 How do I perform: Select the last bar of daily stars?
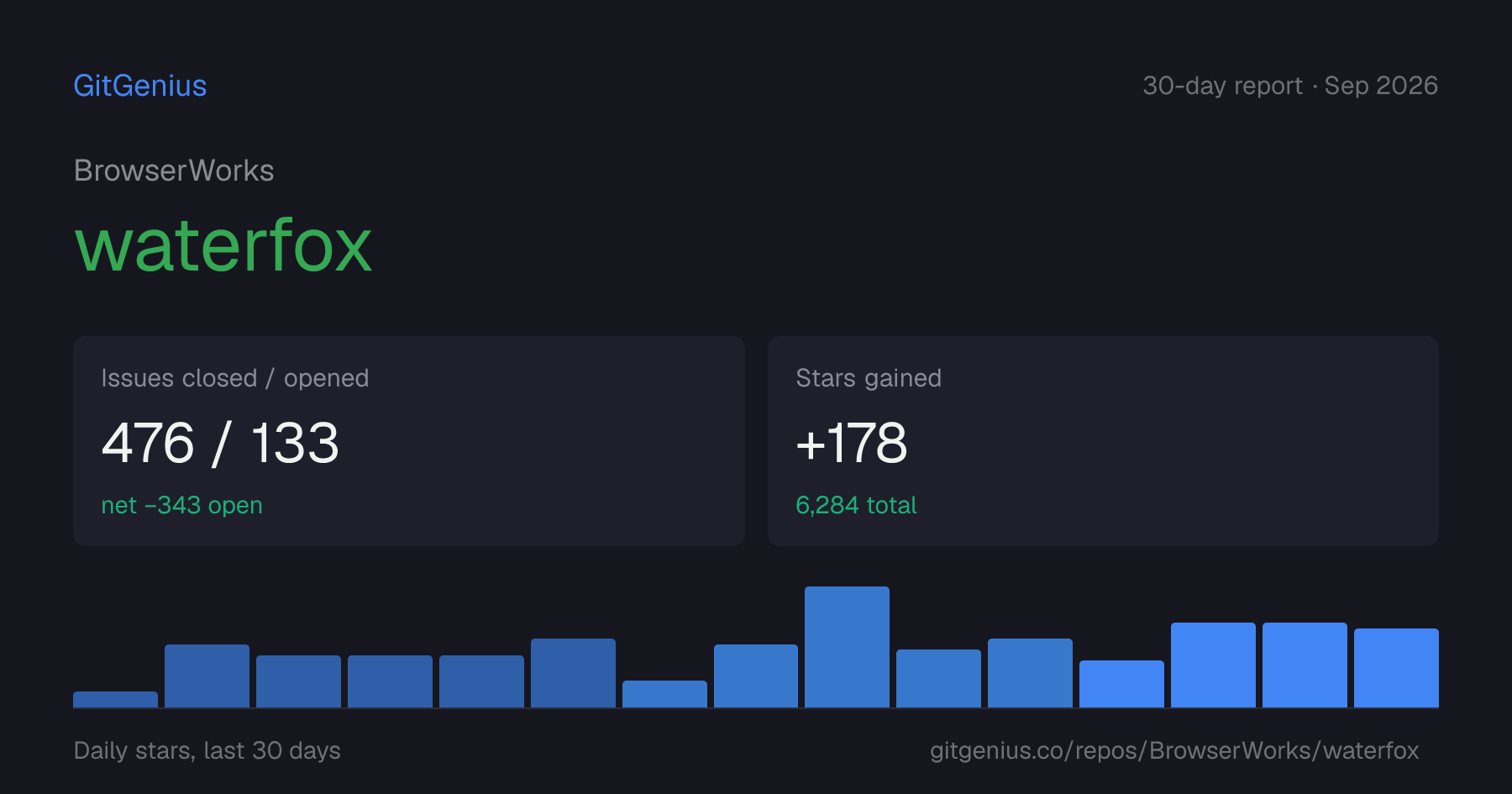click(1396, 668)
